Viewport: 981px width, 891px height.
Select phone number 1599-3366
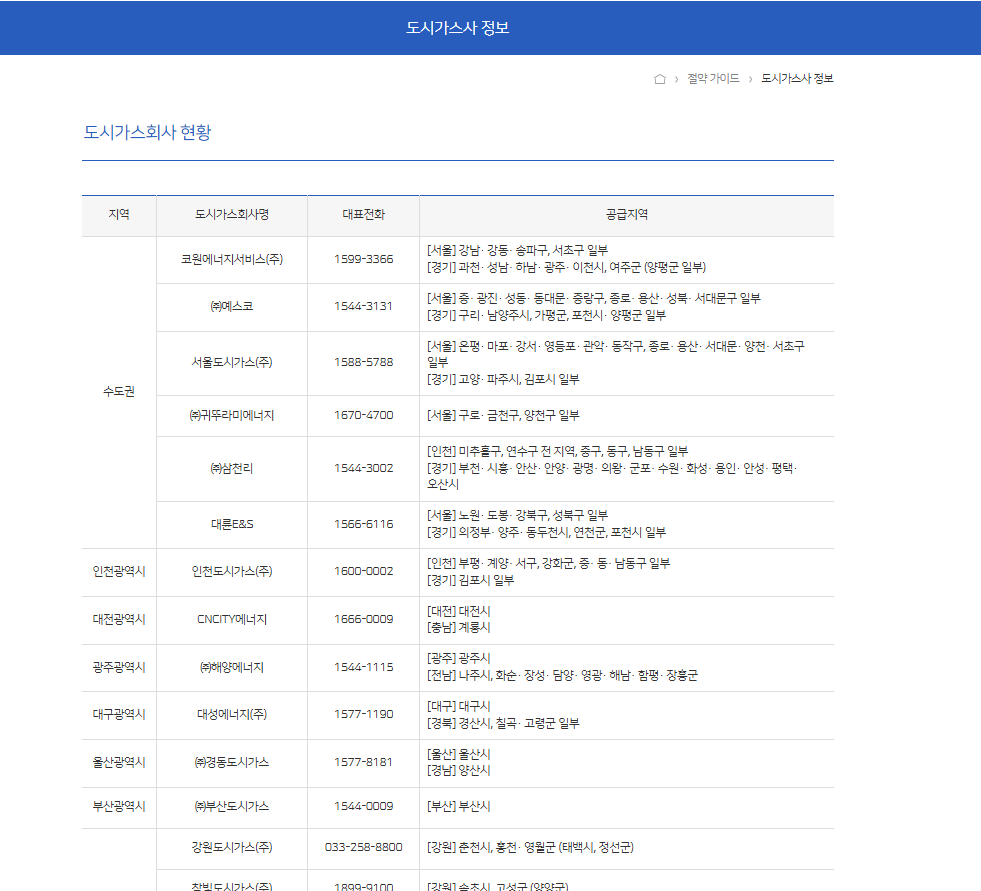[363, 259]
